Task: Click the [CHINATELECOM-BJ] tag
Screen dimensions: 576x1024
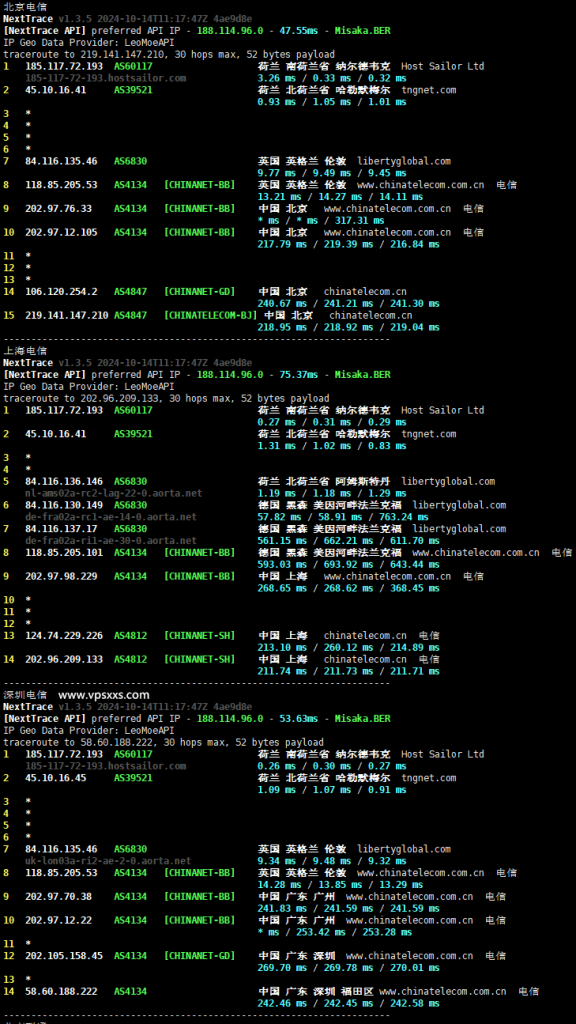Action: point(211,315)
